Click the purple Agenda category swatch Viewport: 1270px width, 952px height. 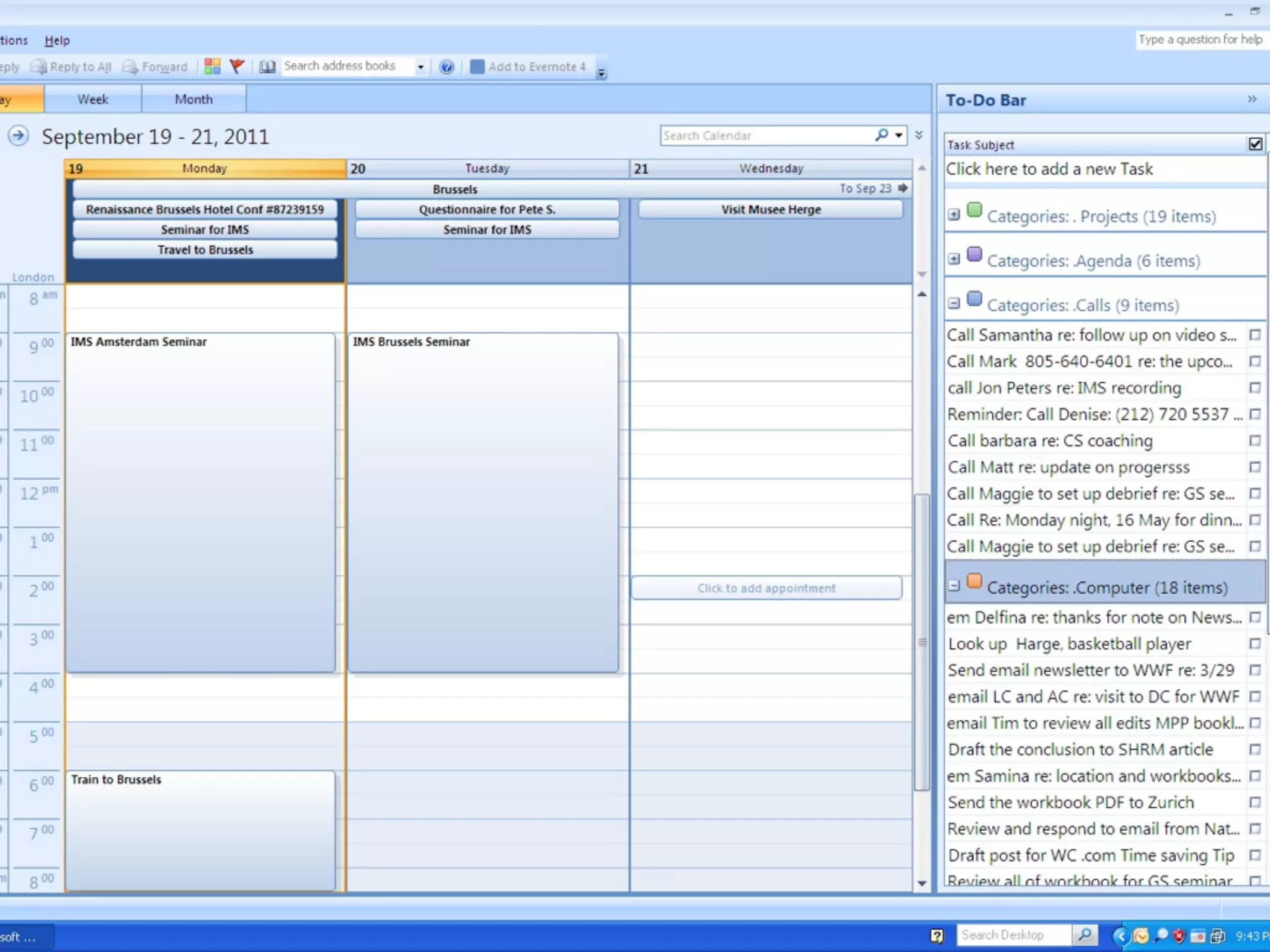[x=975, y=255]
